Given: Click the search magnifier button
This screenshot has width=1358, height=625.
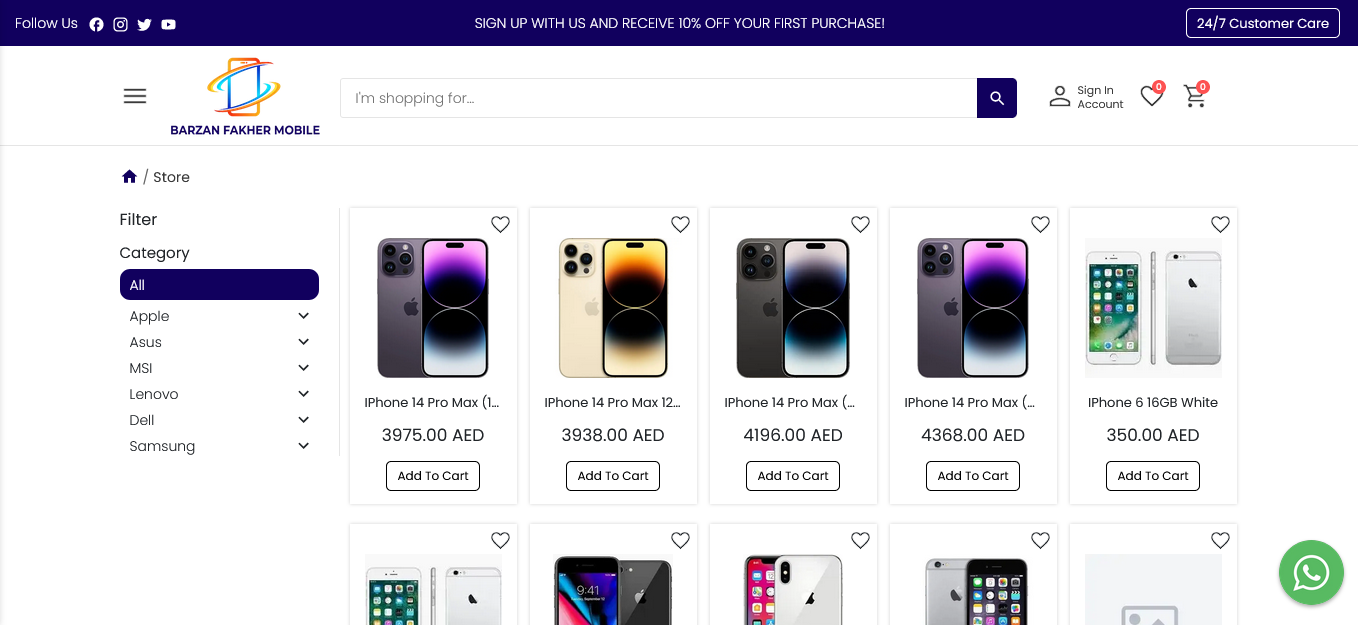Looking at the screenshot, I should 996,98.
